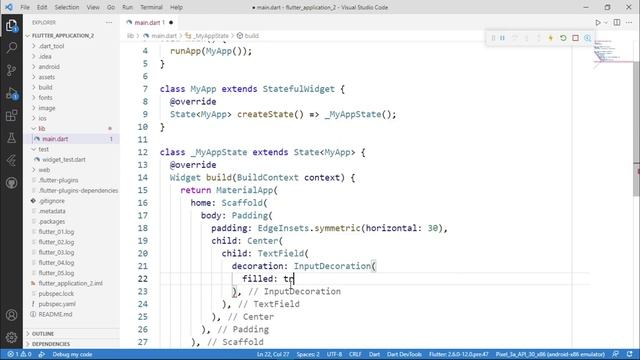Image resolution: width=640 pixels, height=360 pixels.
Task: Open the Selection menu
Action: 67,7
